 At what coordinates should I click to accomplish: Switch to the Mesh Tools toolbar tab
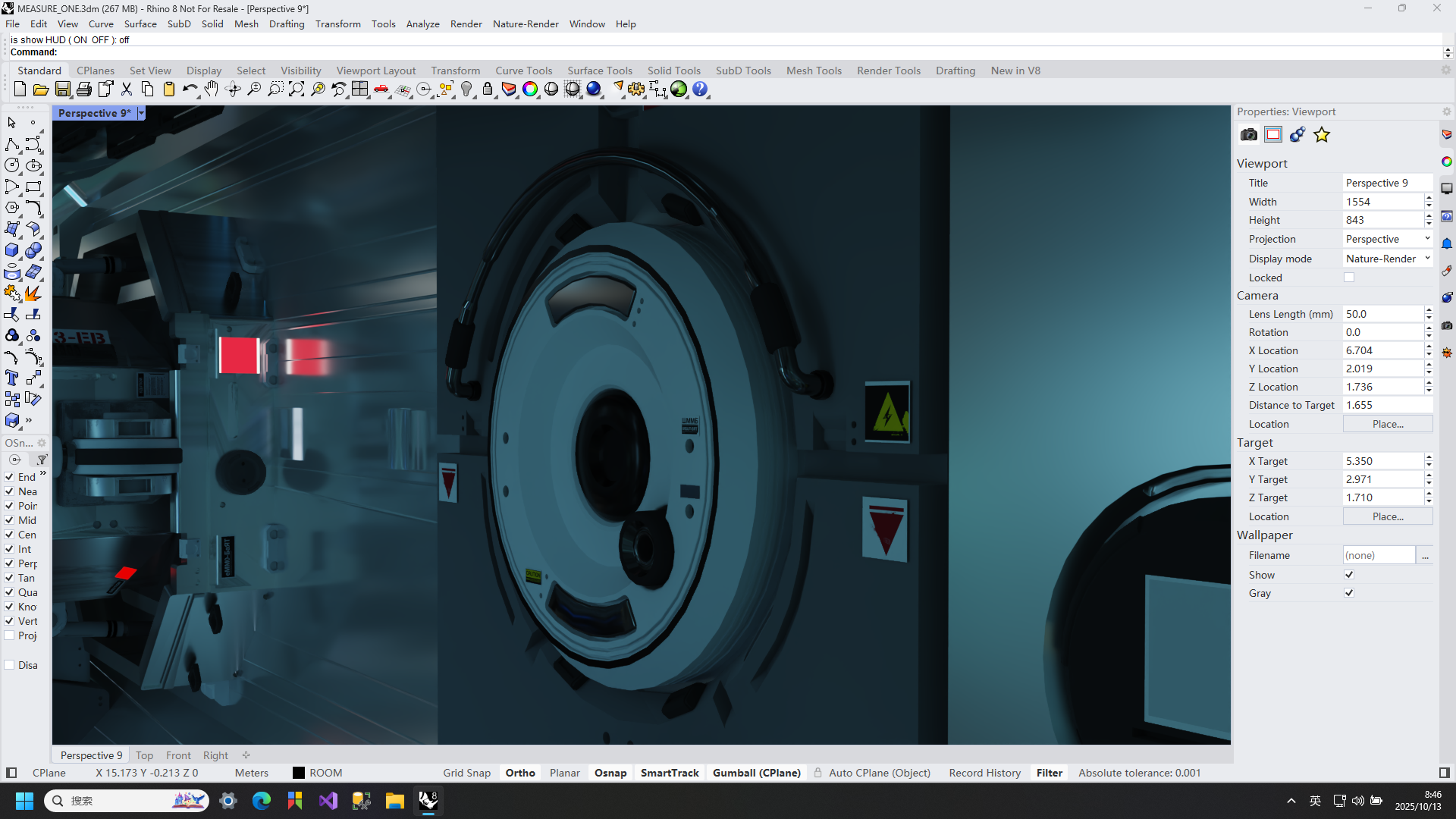[x=813, y=71]
